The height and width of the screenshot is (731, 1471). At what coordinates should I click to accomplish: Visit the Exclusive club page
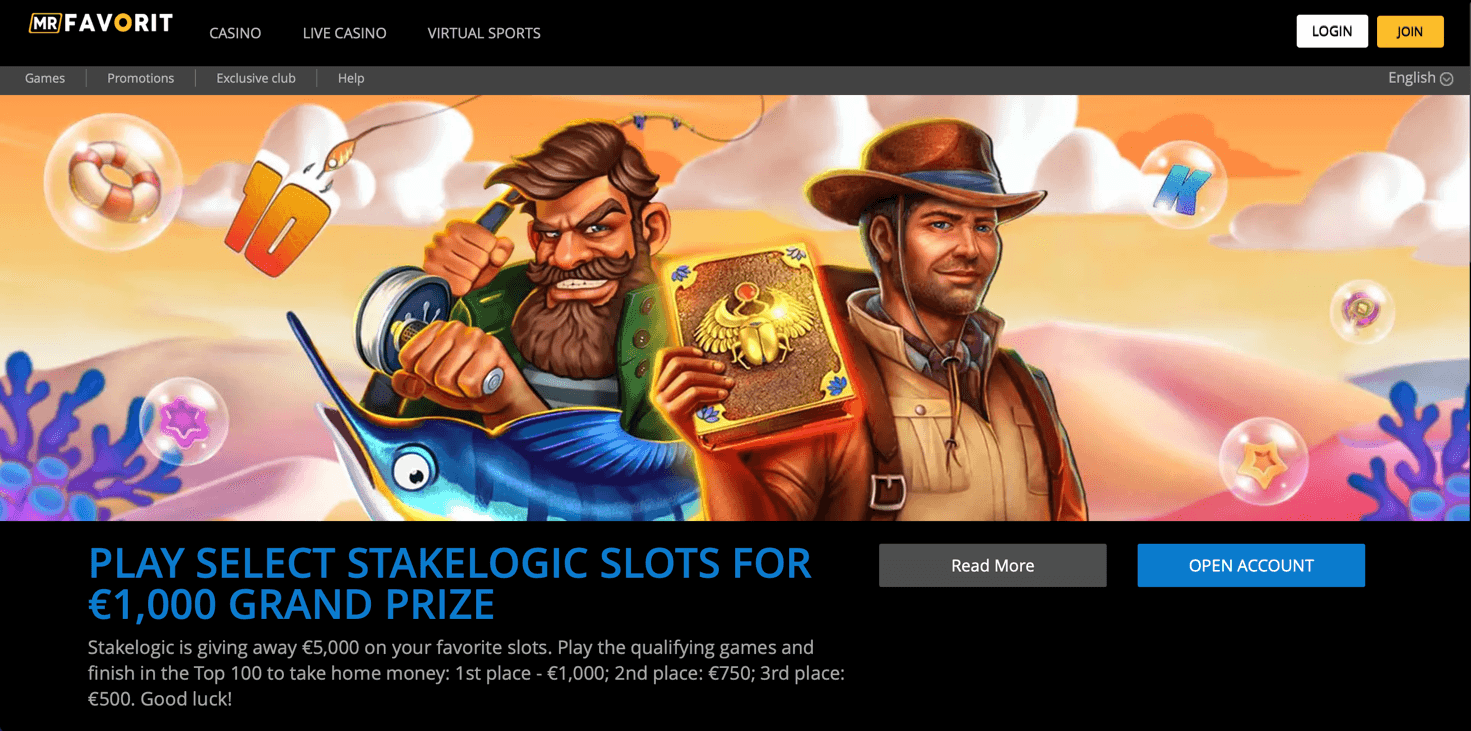[256, 78]
